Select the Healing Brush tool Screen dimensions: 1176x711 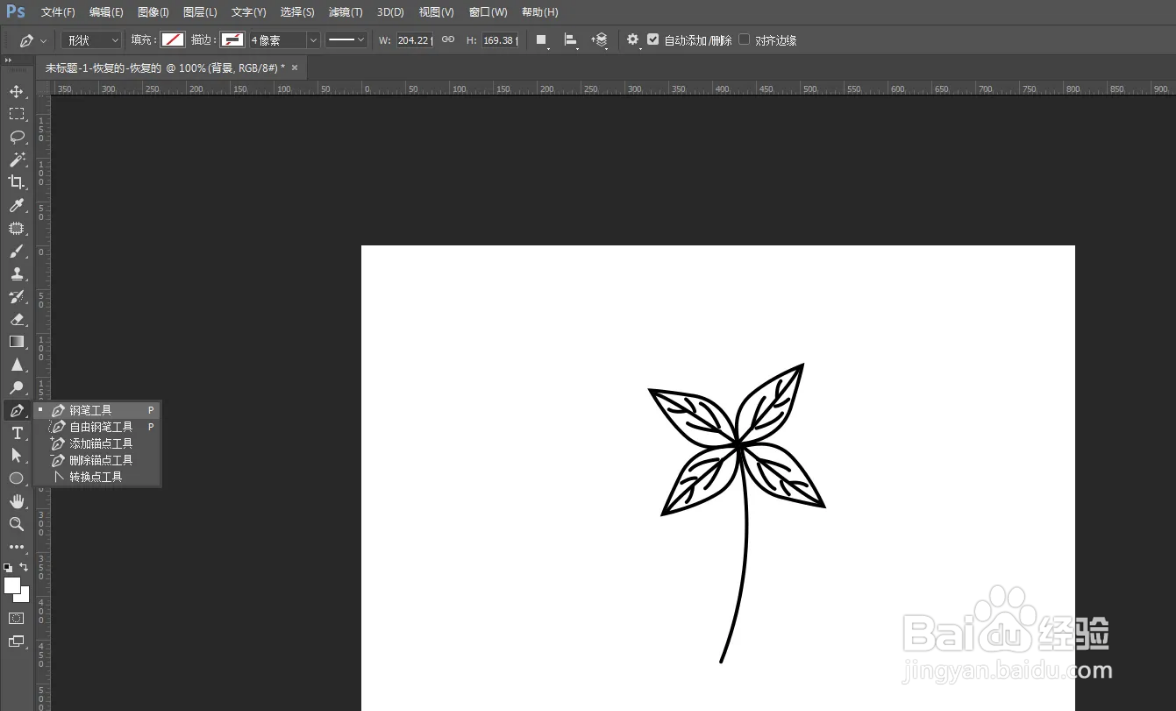pos(16,228)
